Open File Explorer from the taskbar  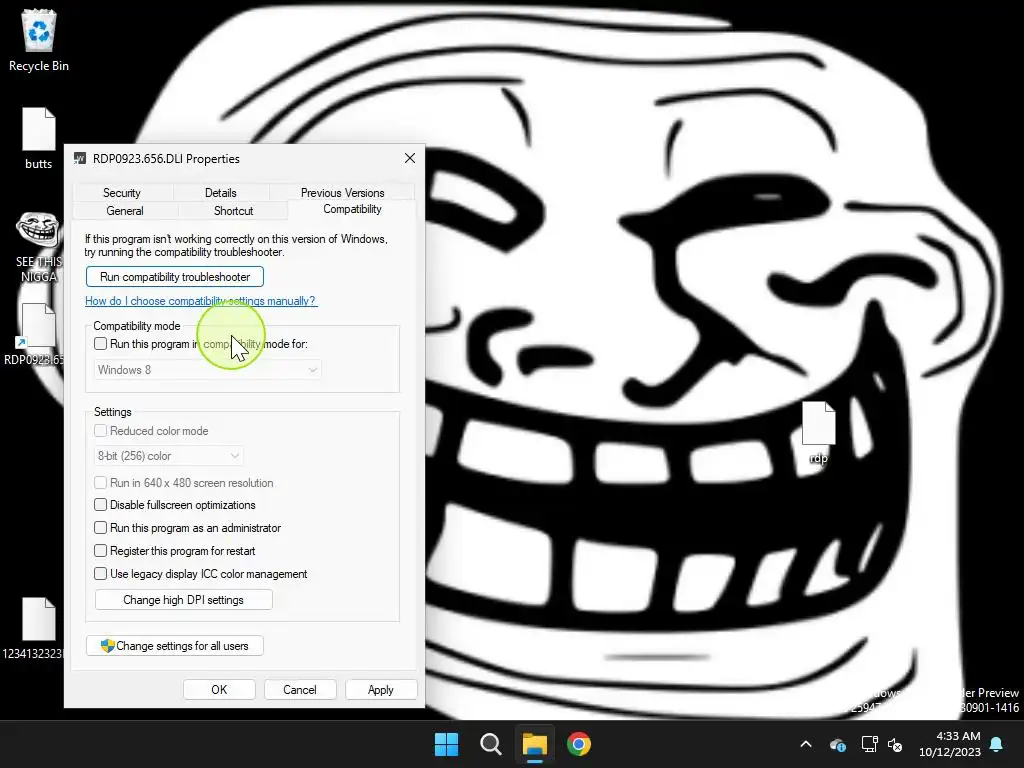535,744
